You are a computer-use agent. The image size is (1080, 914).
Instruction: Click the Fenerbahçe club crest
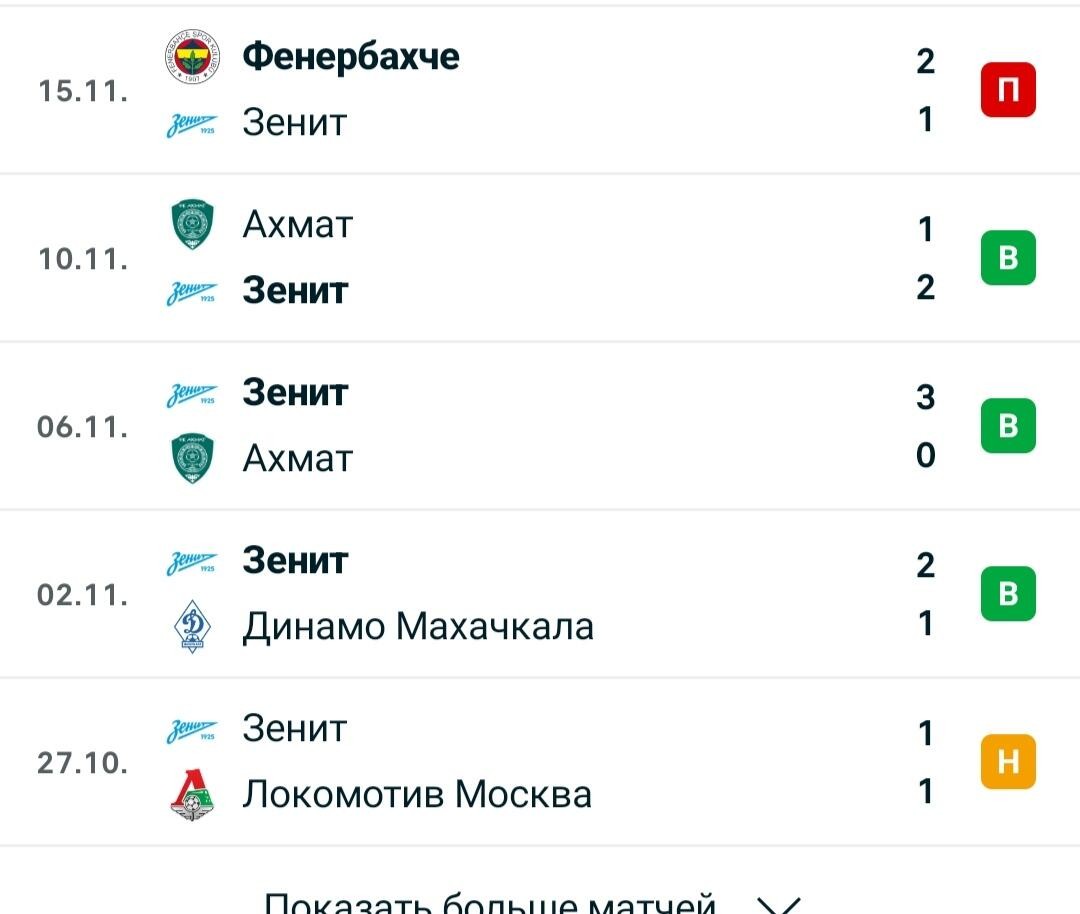(x=192, y=56)
